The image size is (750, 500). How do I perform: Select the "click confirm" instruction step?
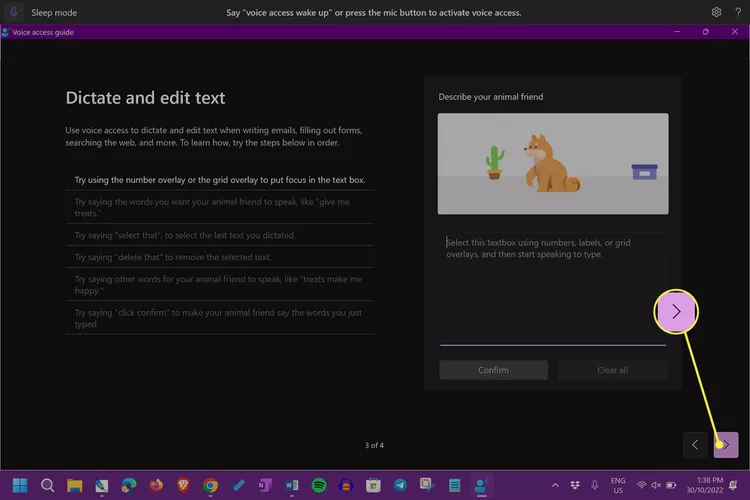tap(220, 318)
